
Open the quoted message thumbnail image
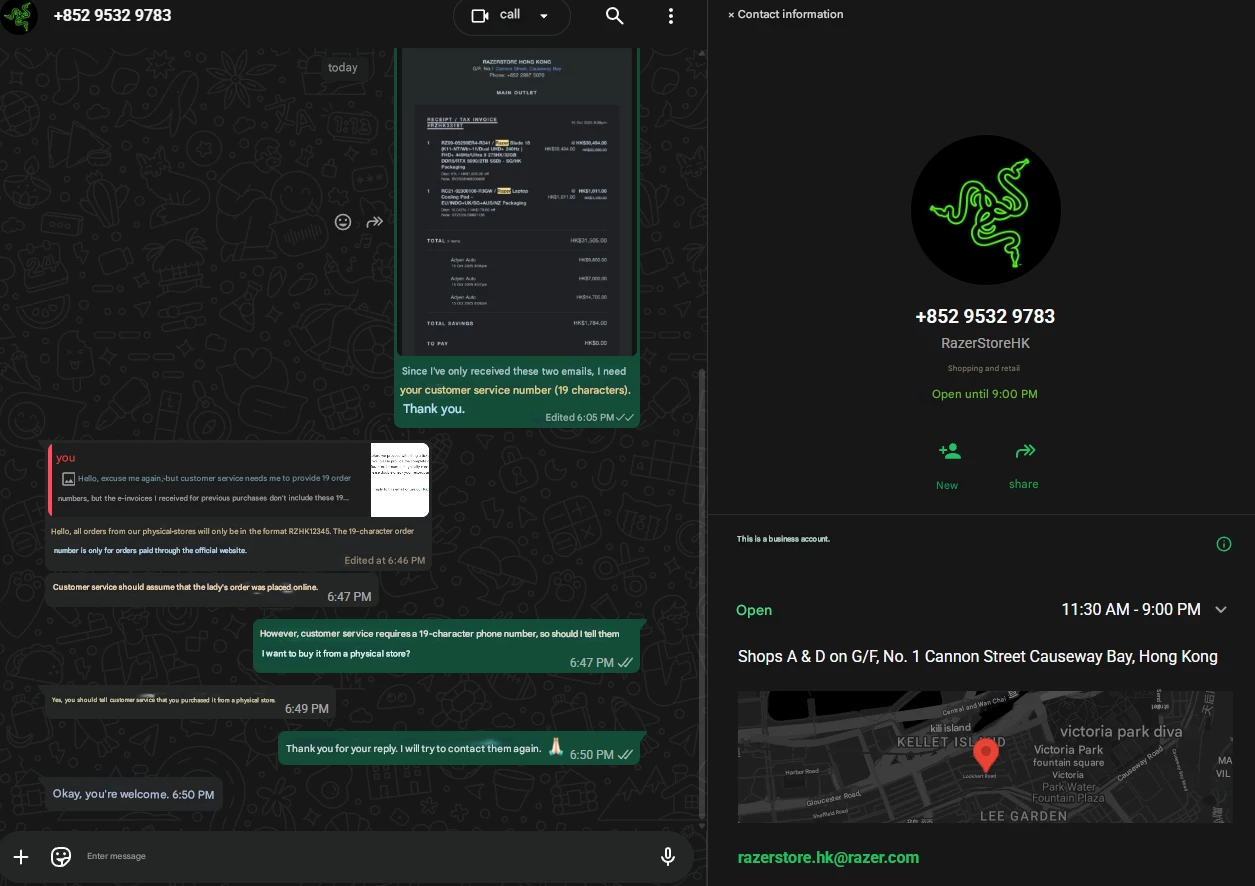400,480
